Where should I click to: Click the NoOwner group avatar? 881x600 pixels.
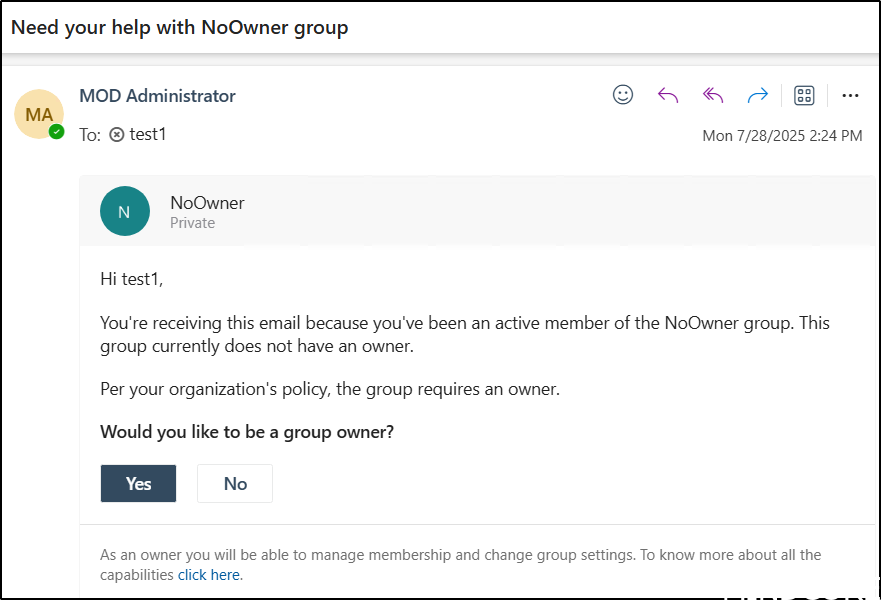(x=125, y=212)
